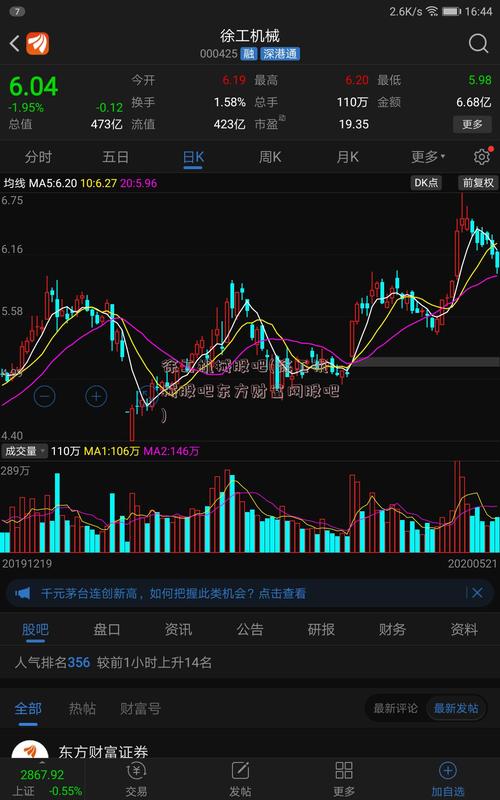
Task: Switch to 分时 chart tab
Action: pos(38,157)
